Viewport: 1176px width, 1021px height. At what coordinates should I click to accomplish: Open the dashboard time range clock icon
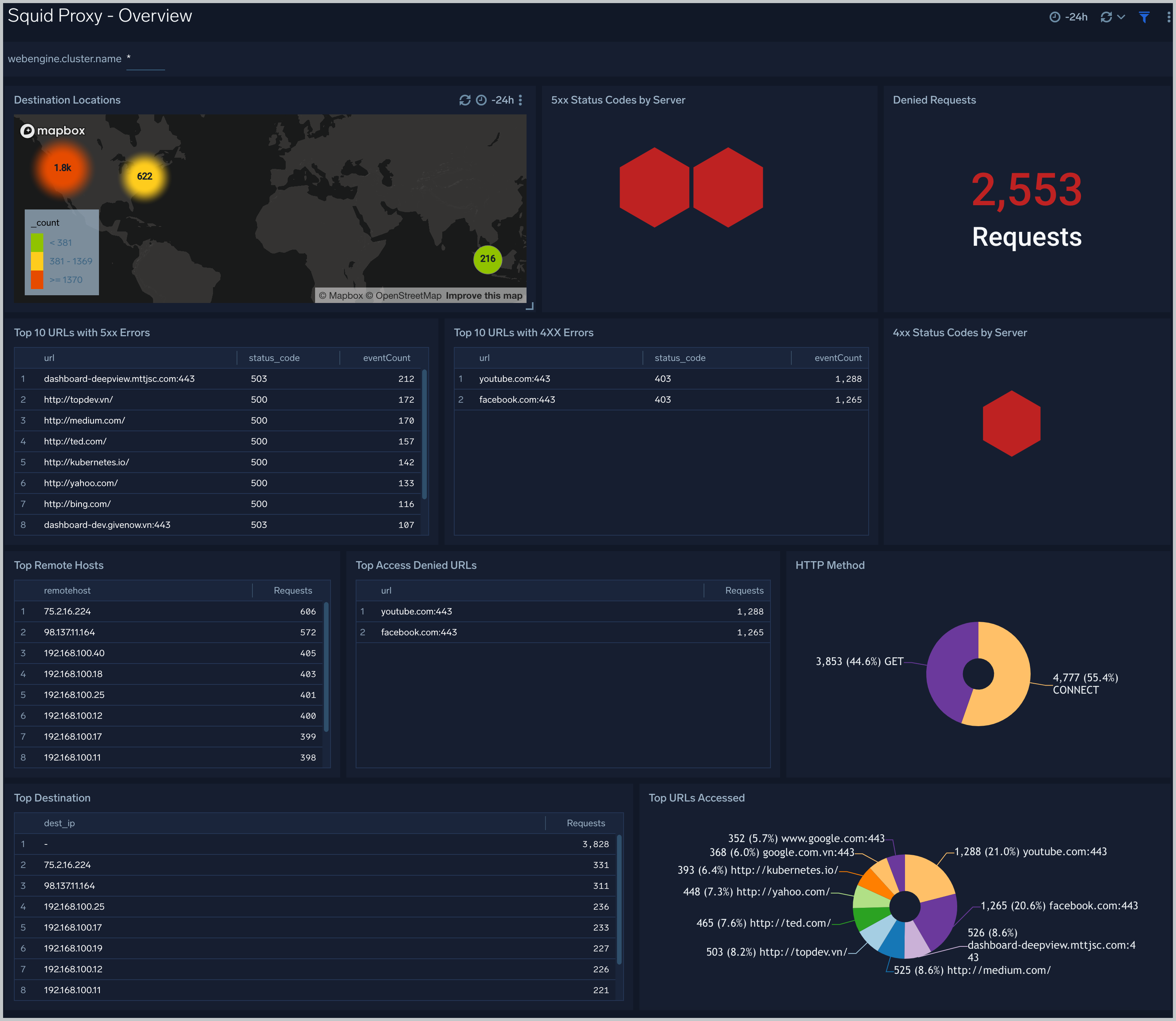[x=1055, y=17]
